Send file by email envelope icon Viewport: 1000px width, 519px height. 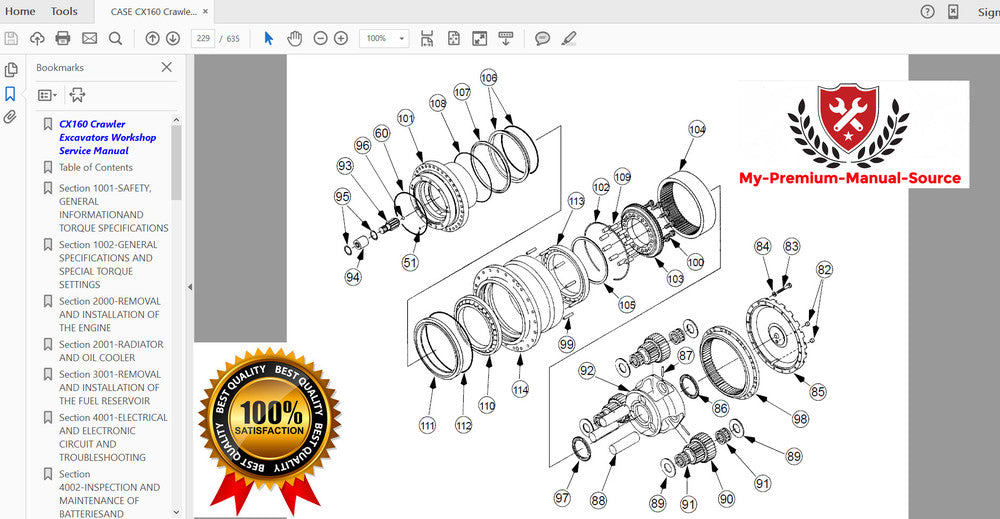coord(89,38)
